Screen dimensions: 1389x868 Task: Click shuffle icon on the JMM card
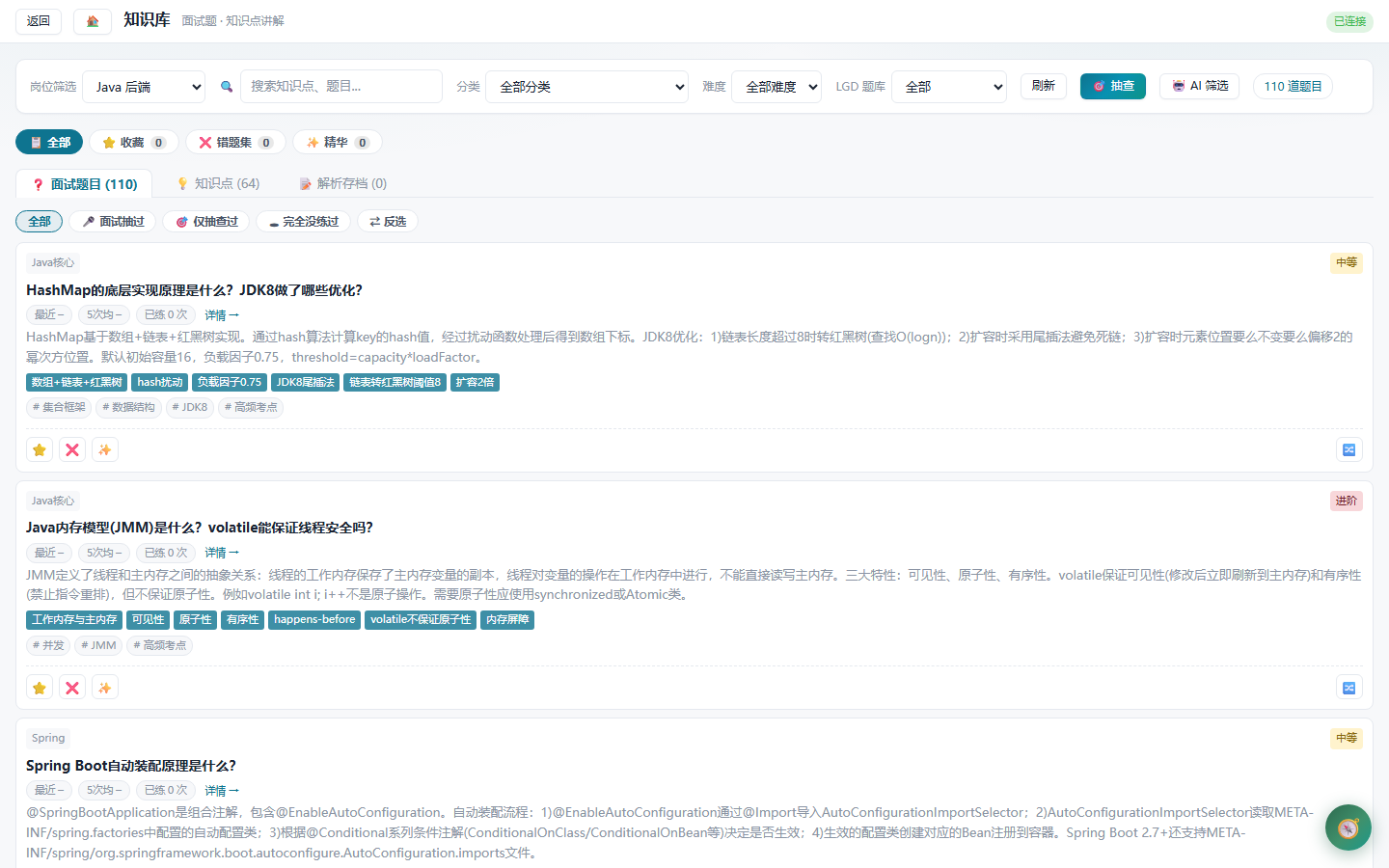(1349, 688)
